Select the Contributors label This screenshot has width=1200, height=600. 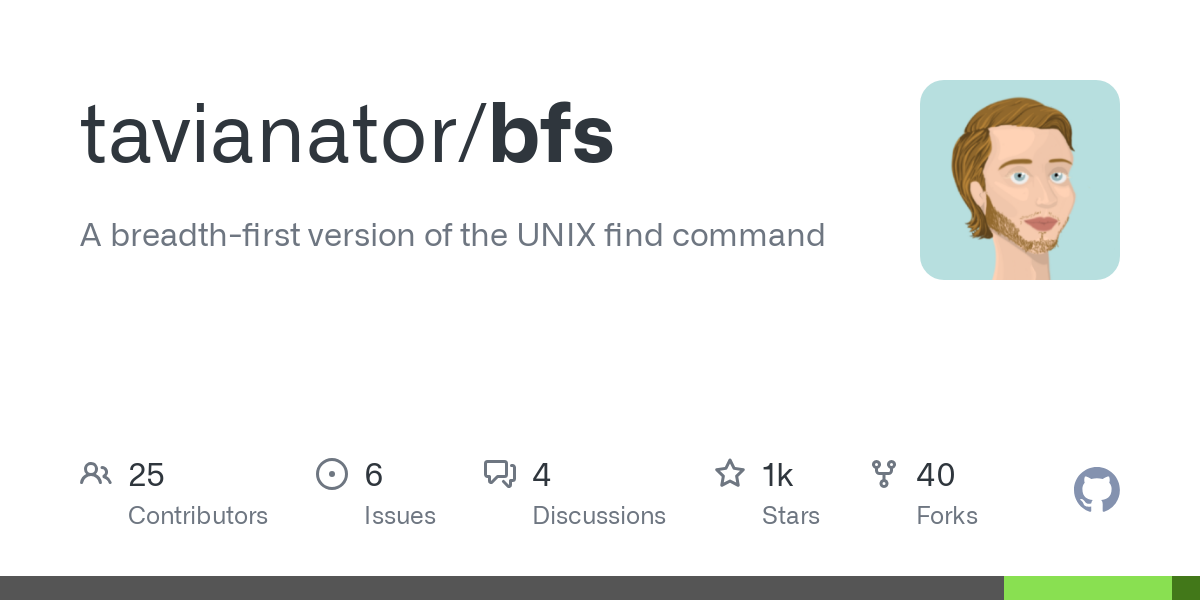click(198, 516)
